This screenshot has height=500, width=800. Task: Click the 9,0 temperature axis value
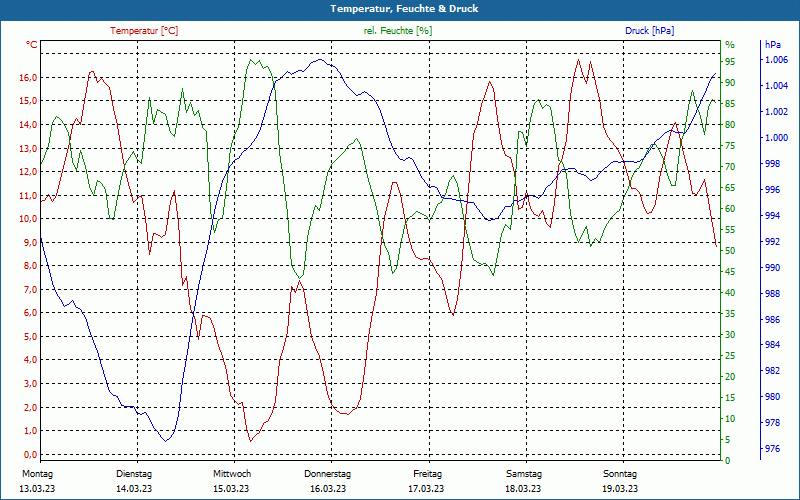31,242
